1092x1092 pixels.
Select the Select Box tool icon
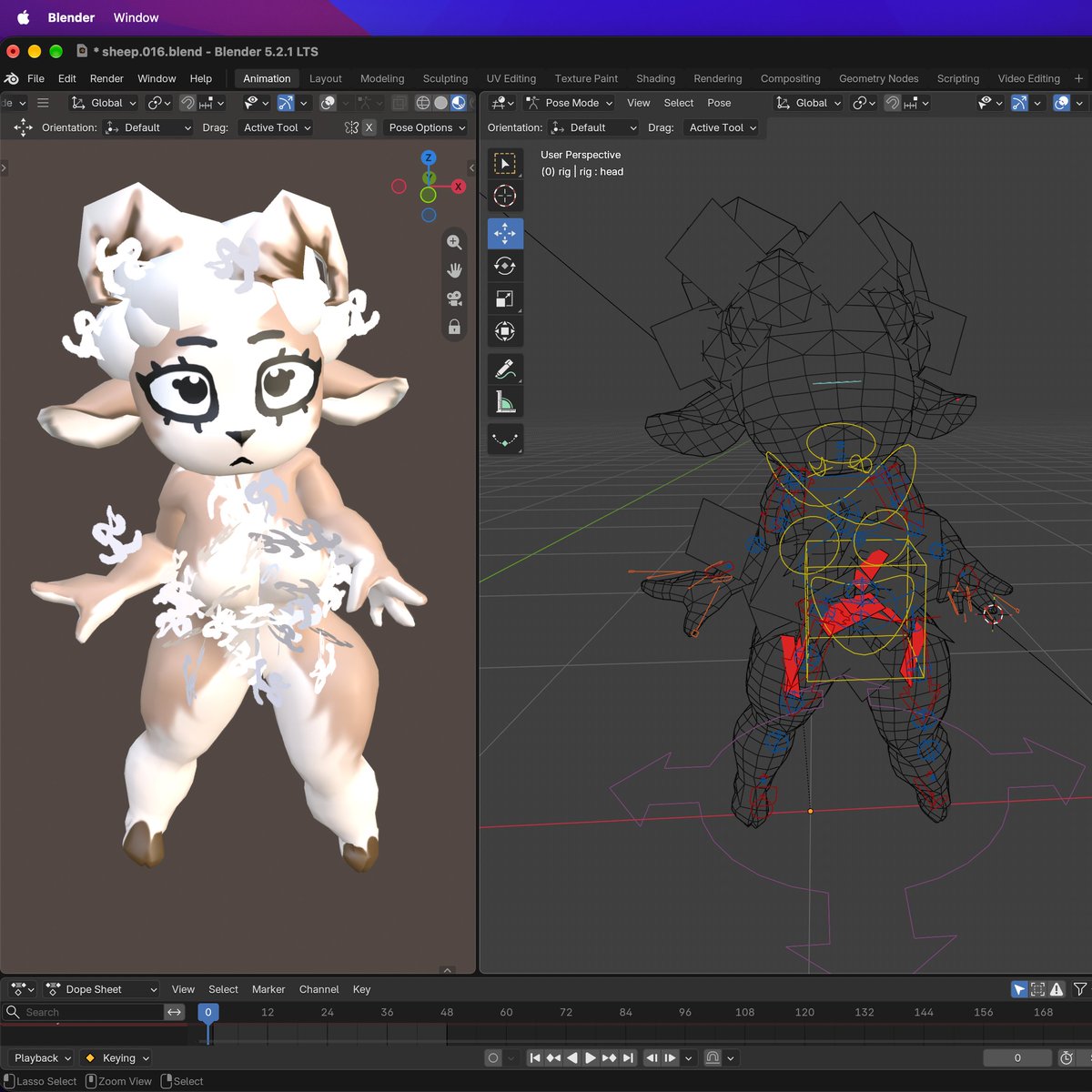505,164
